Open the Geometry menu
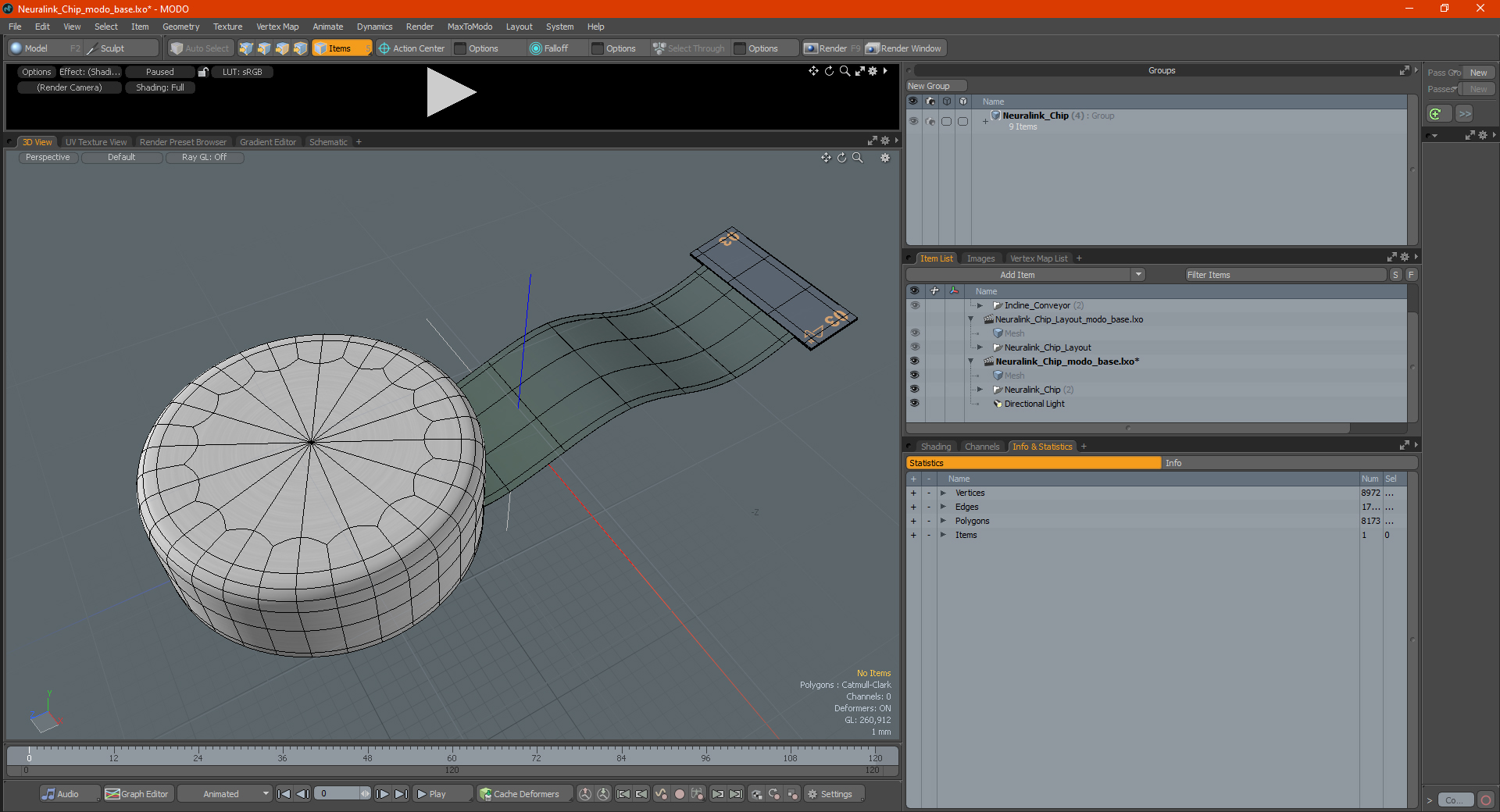1500x812 pixels. [x=180, y=27]
